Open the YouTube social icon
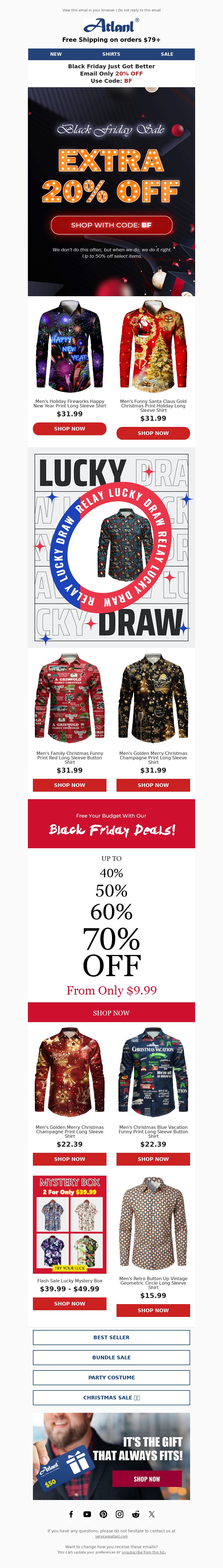The width and height of the screenshot is (223, 1568). [87, 1514]
